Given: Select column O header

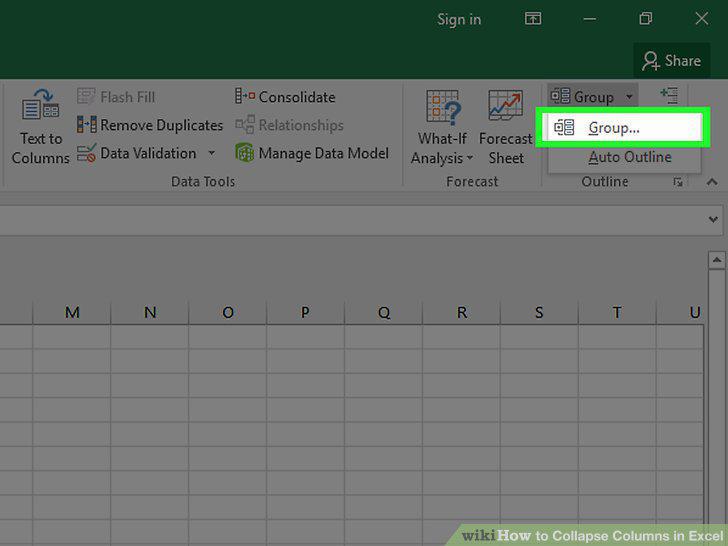Looking at the screenshot, I should point(228,312).
